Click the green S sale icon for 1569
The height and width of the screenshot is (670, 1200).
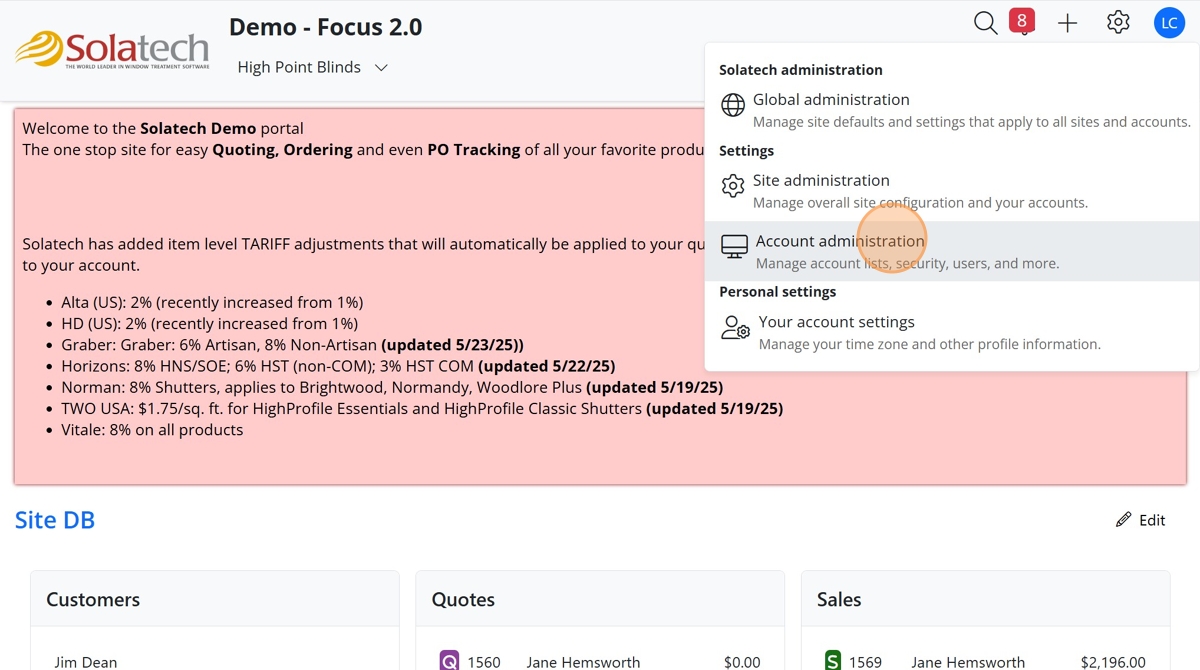(833, 661)
